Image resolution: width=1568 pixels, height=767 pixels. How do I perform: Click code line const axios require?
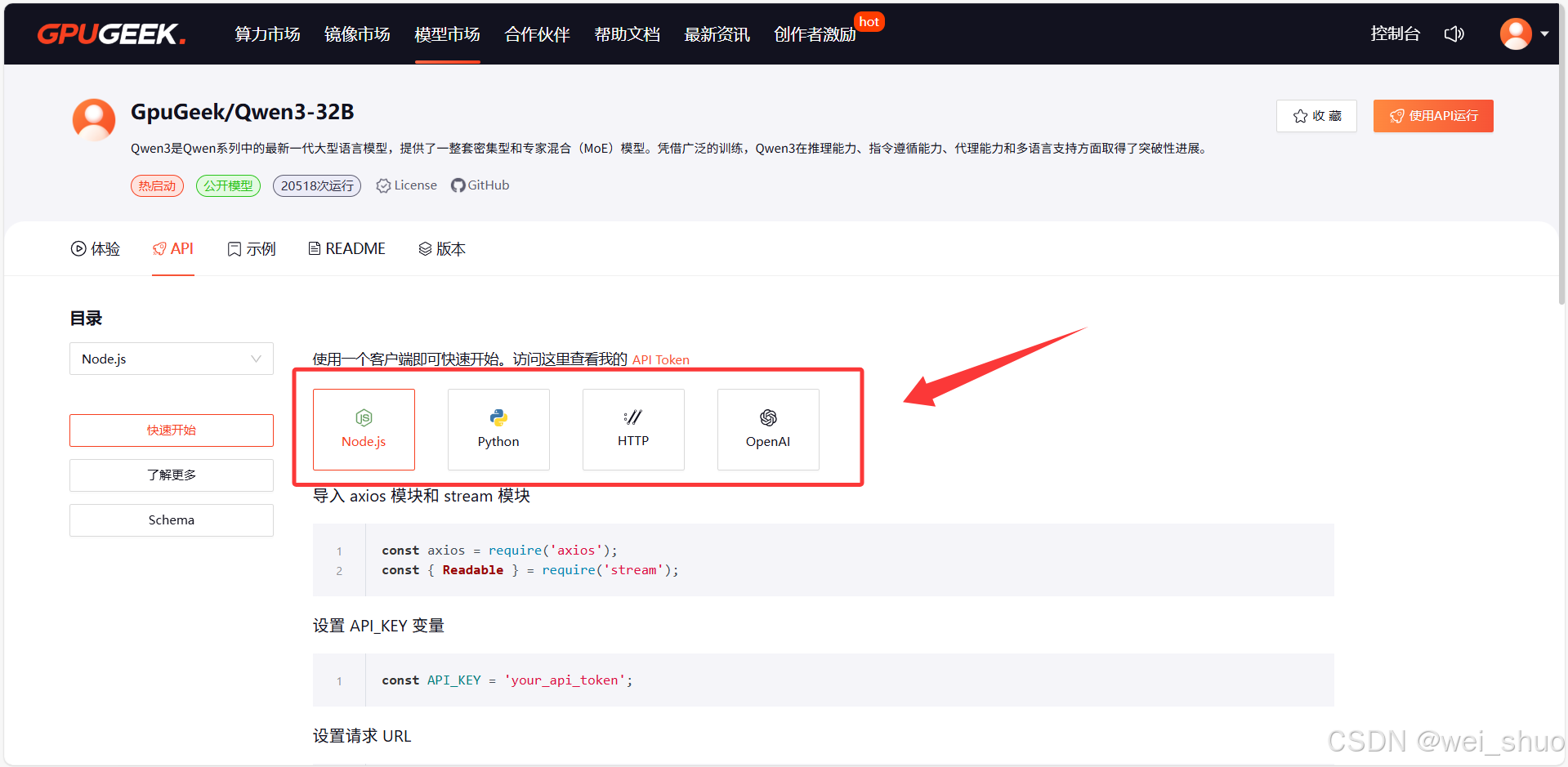499,551
